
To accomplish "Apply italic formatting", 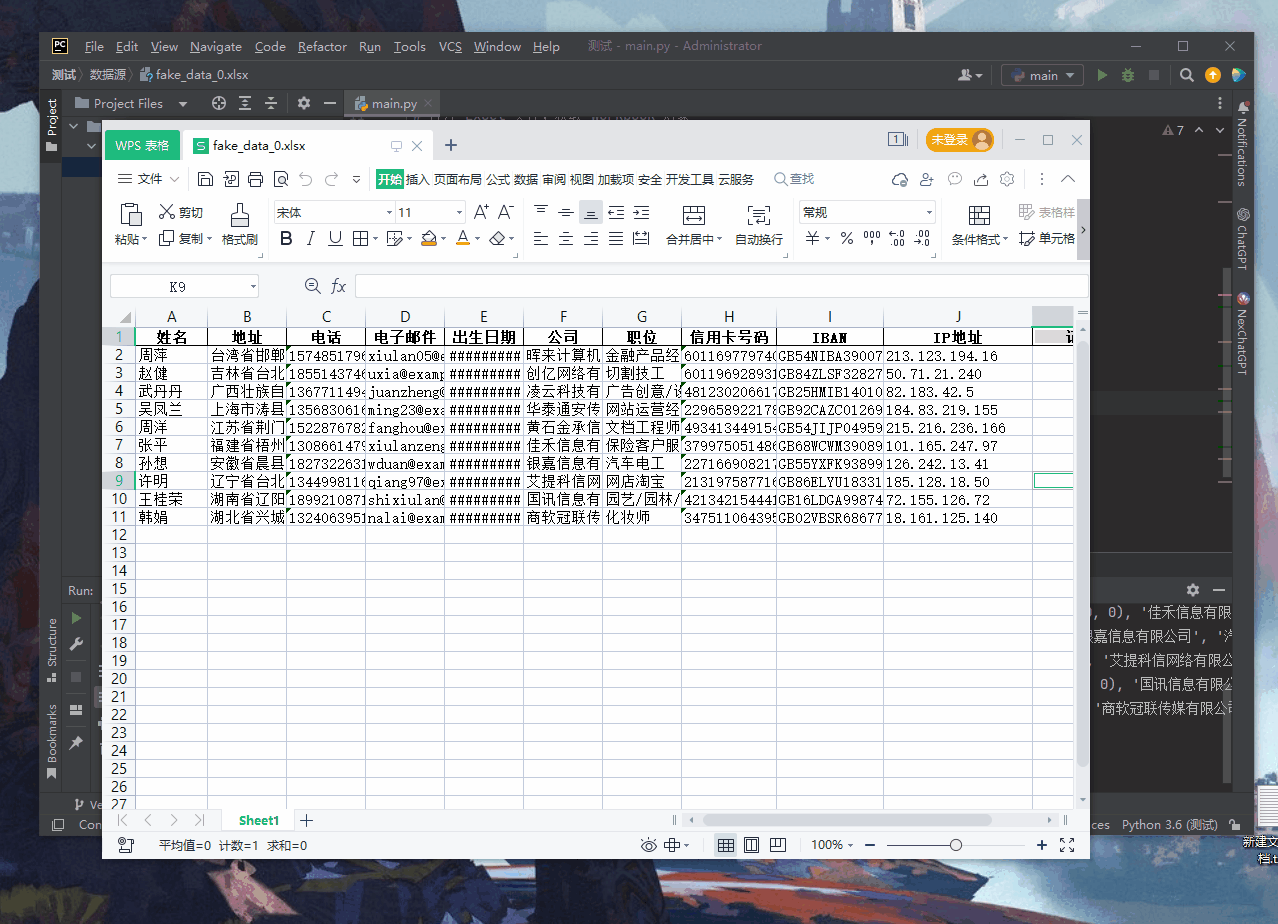I will click(309, 238).
